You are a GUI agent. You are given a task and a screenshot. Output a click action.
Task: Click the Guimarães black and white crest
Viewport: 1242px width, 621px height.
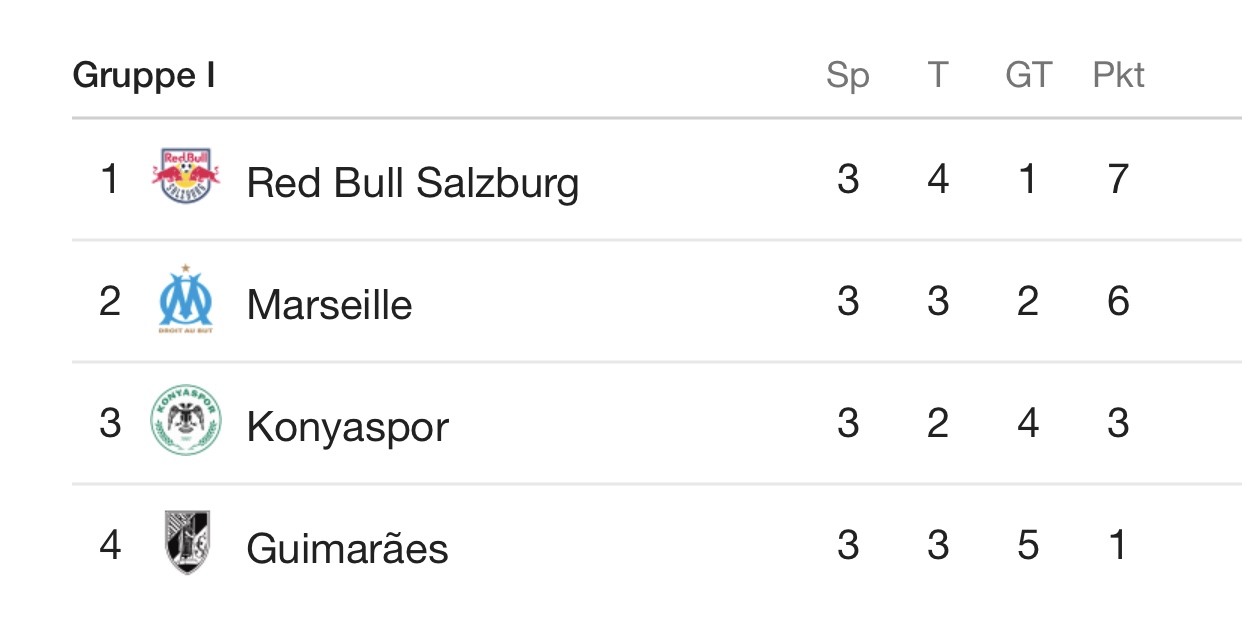186,542
